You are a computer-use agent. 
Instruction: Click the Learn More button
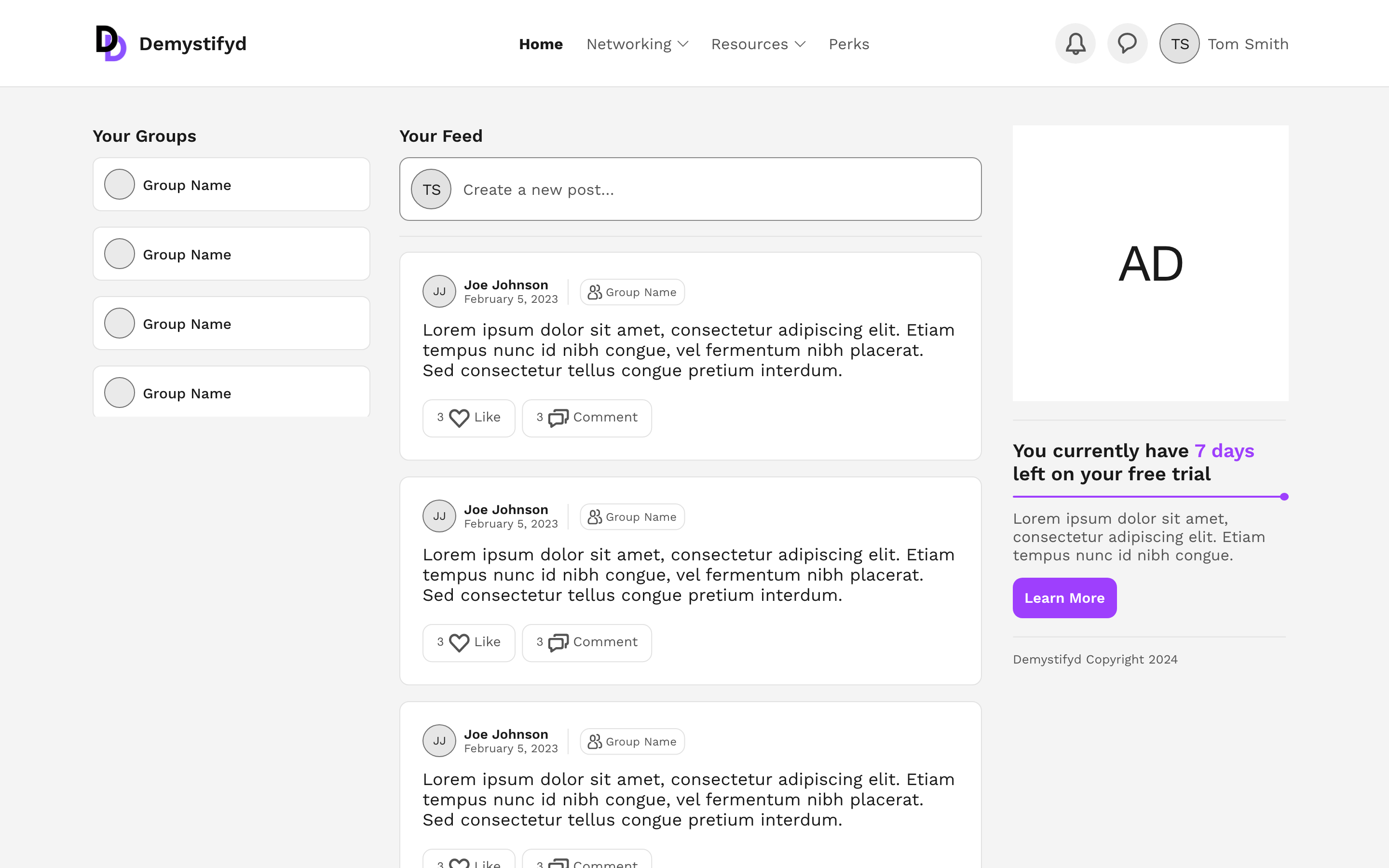point(1064,597)
